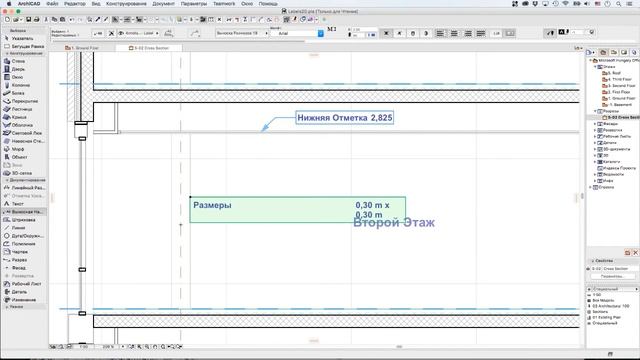Click the Нижняя Отметка 2,825 label
Image resolution: width=640 pixels, height=360 pixels.
tap(344, 118)
